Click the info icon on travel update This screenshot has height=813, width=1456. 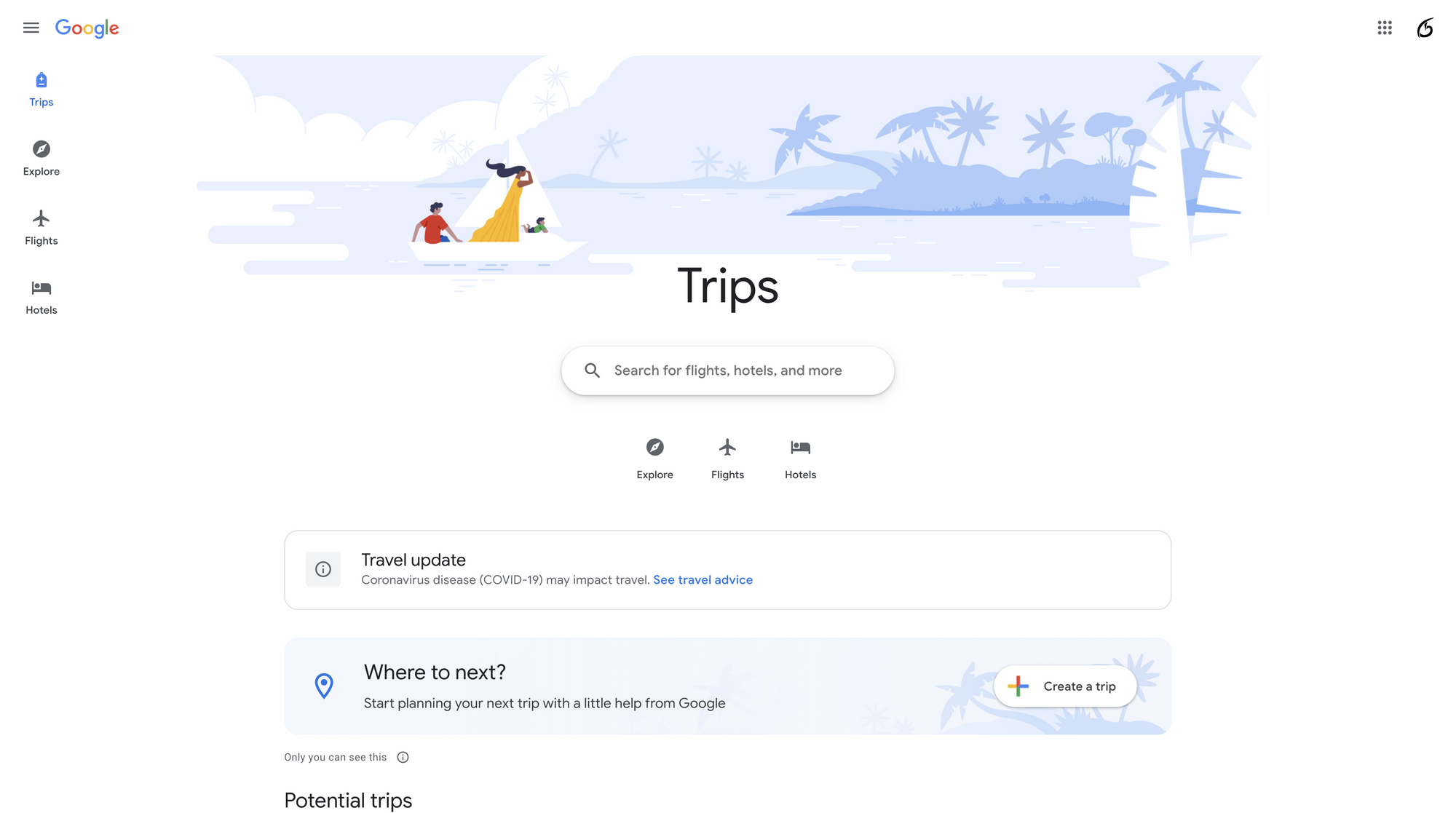click(323, 569)
